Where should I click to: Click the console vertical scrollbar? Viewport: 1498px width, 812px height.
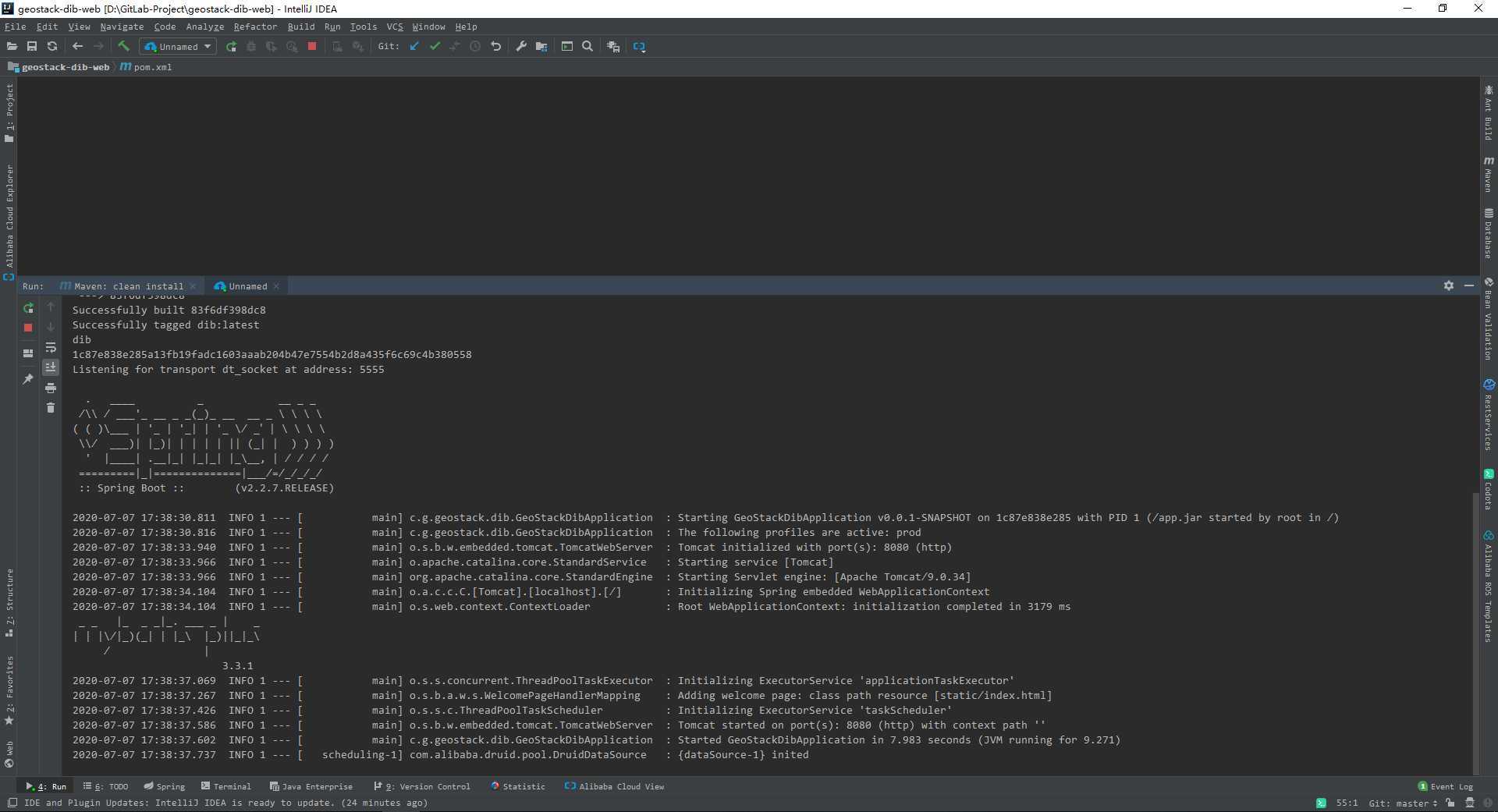point(1475,632)
